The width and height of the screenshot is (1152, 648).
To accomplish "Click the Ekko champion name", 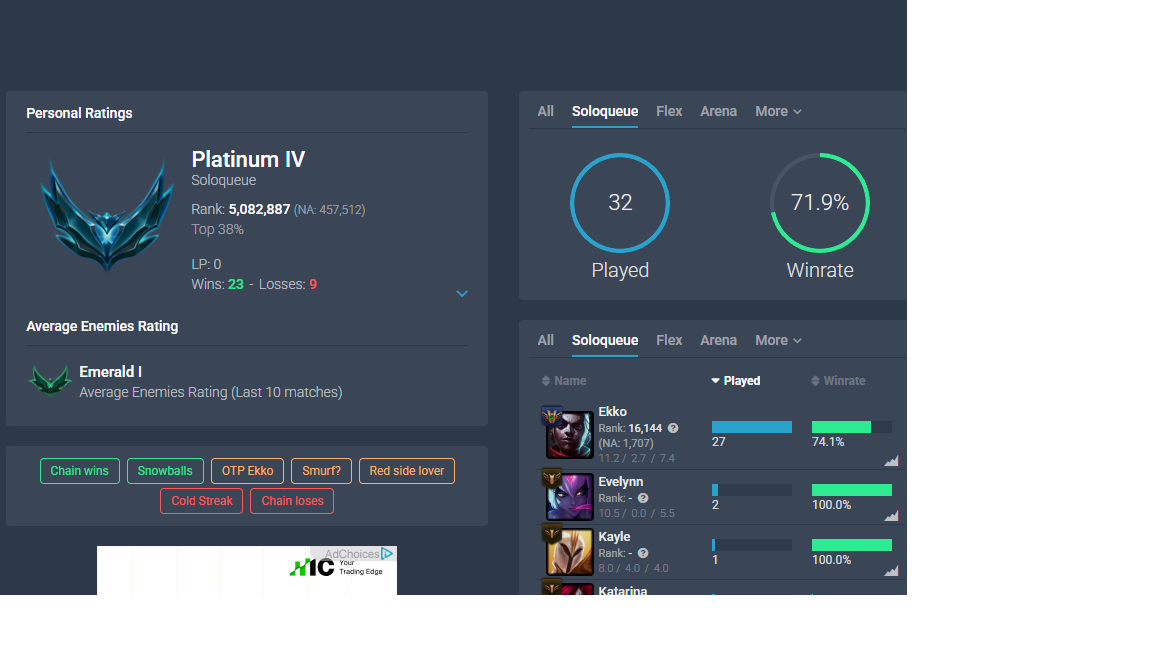I will coord(612,412).
